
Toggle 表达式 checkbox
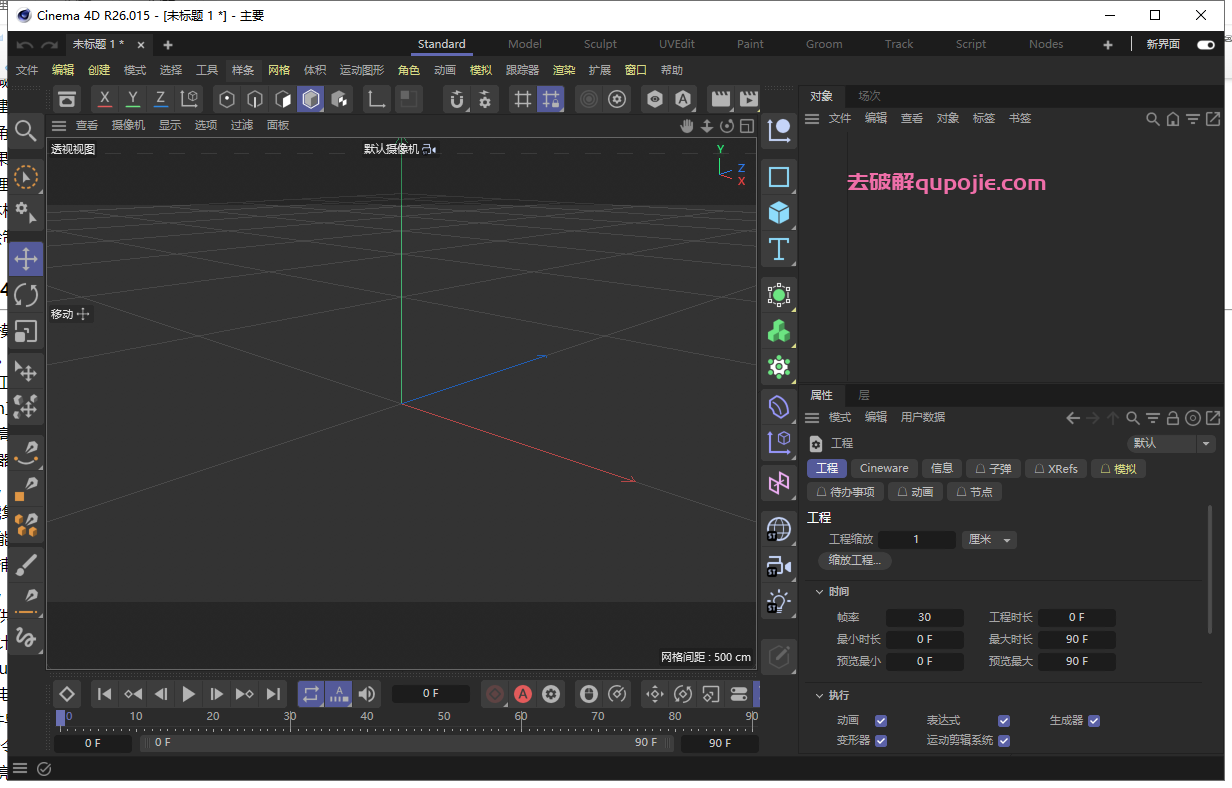click(x=1004, y=721)
